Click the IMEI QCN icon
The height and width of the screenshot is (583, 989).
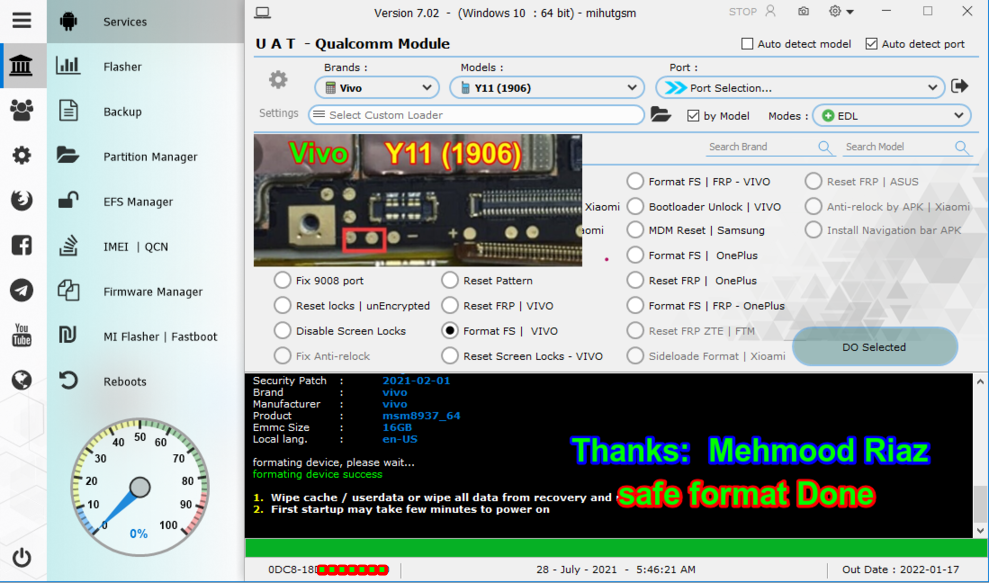[68, 245]
